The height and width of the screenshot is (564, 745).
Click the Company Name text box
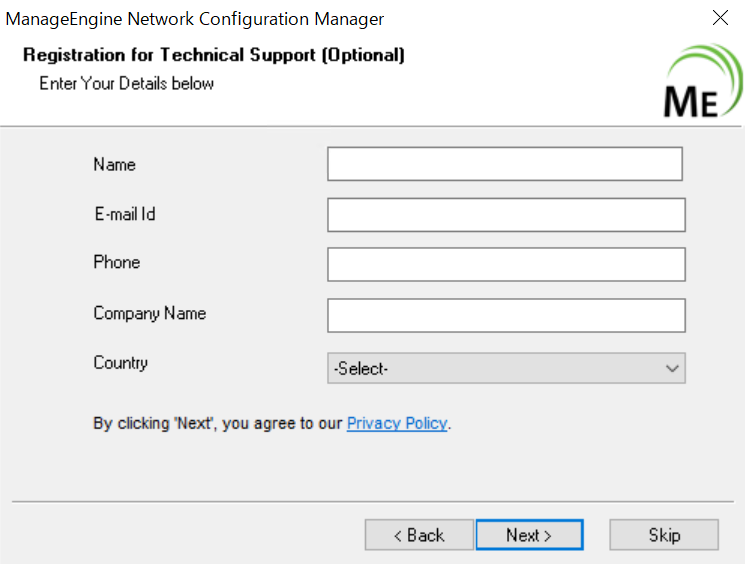[x=506, y=315]
